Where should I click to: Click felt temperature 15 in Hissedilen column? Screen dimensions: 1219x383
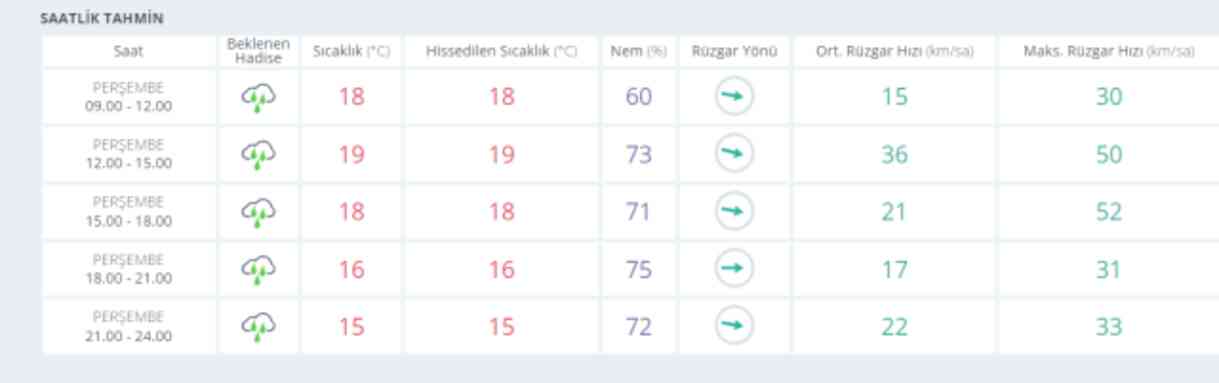[502, 327]
